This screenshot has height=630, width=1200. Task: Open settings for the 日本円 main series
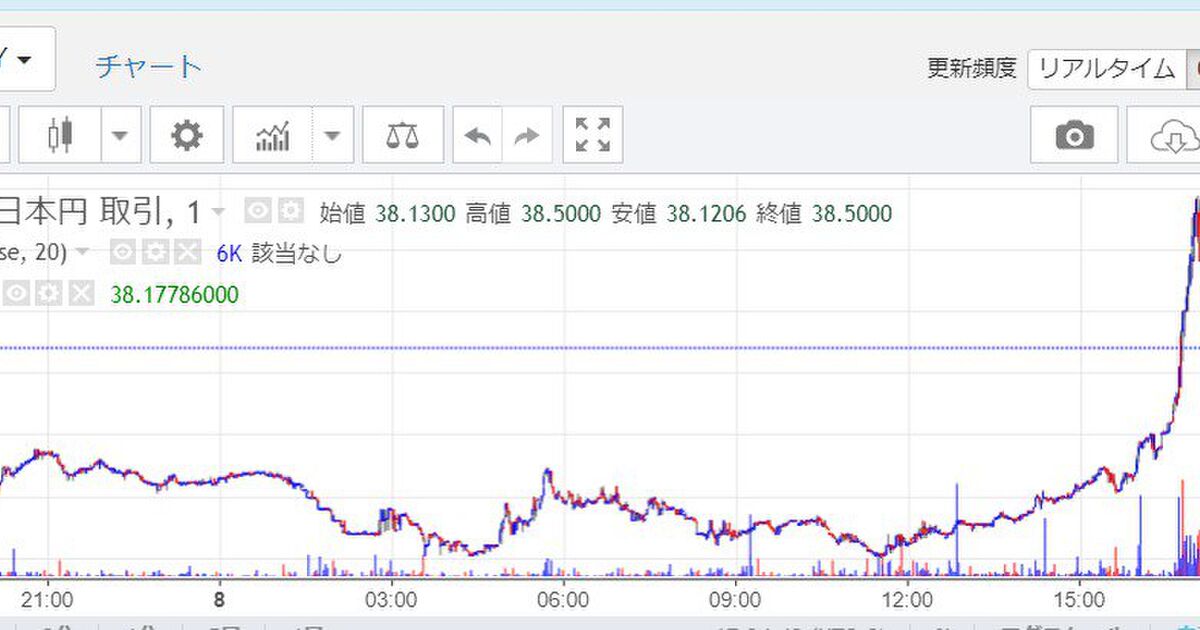[290, 212]
